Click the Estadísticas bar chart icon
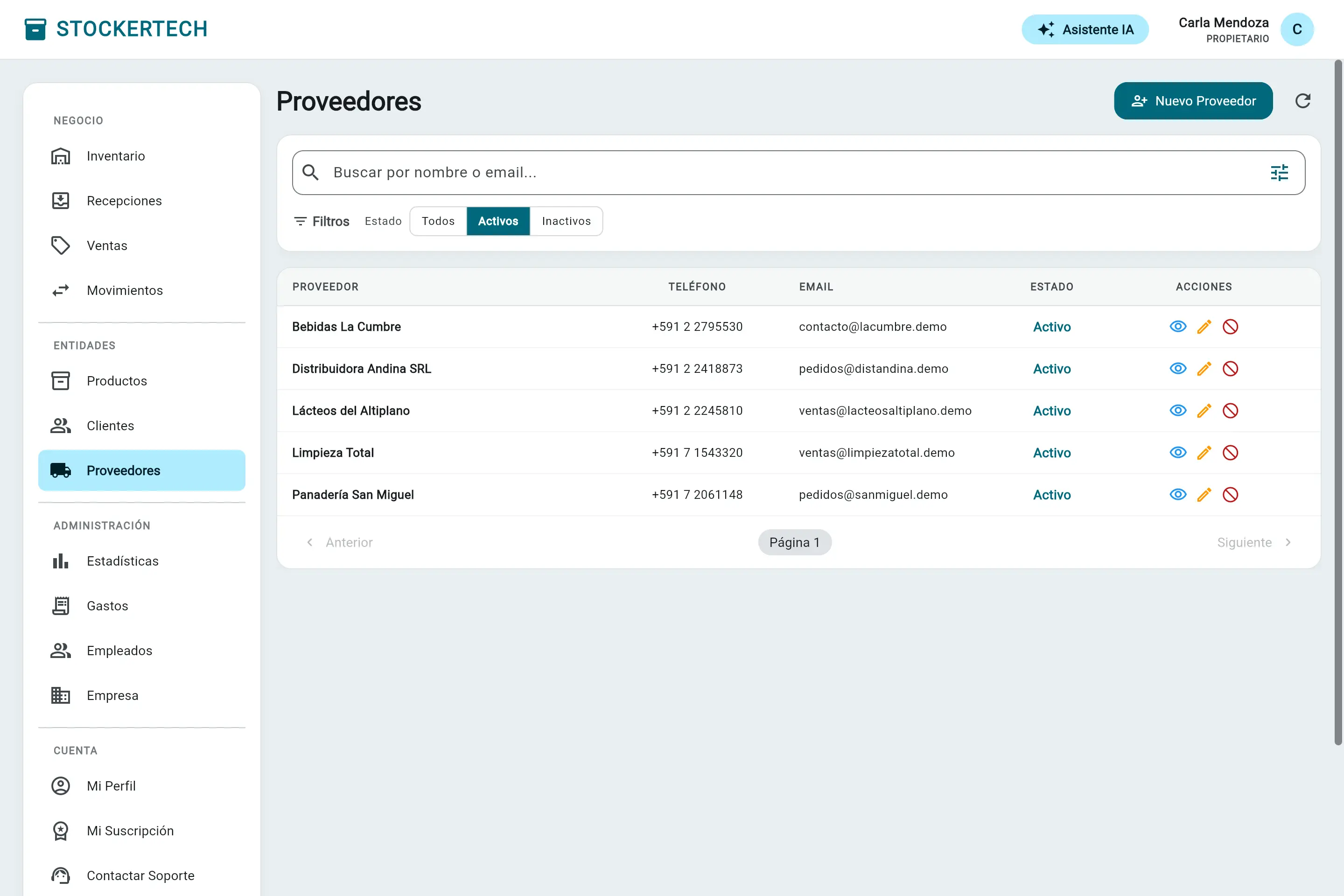Image resolution: width=1344 pixels, height=896 pixels. [61, 561]
